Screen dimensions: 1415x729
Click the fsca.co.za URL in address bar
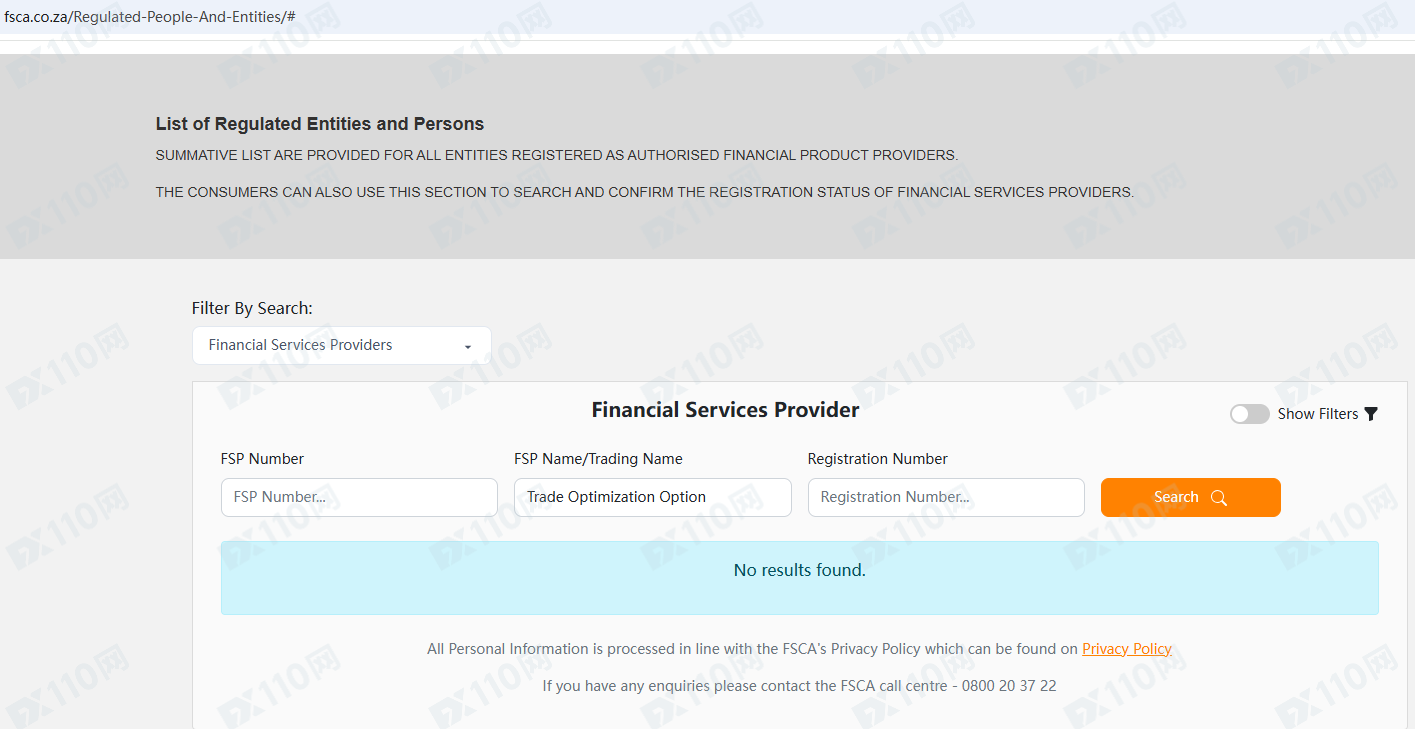150,17
